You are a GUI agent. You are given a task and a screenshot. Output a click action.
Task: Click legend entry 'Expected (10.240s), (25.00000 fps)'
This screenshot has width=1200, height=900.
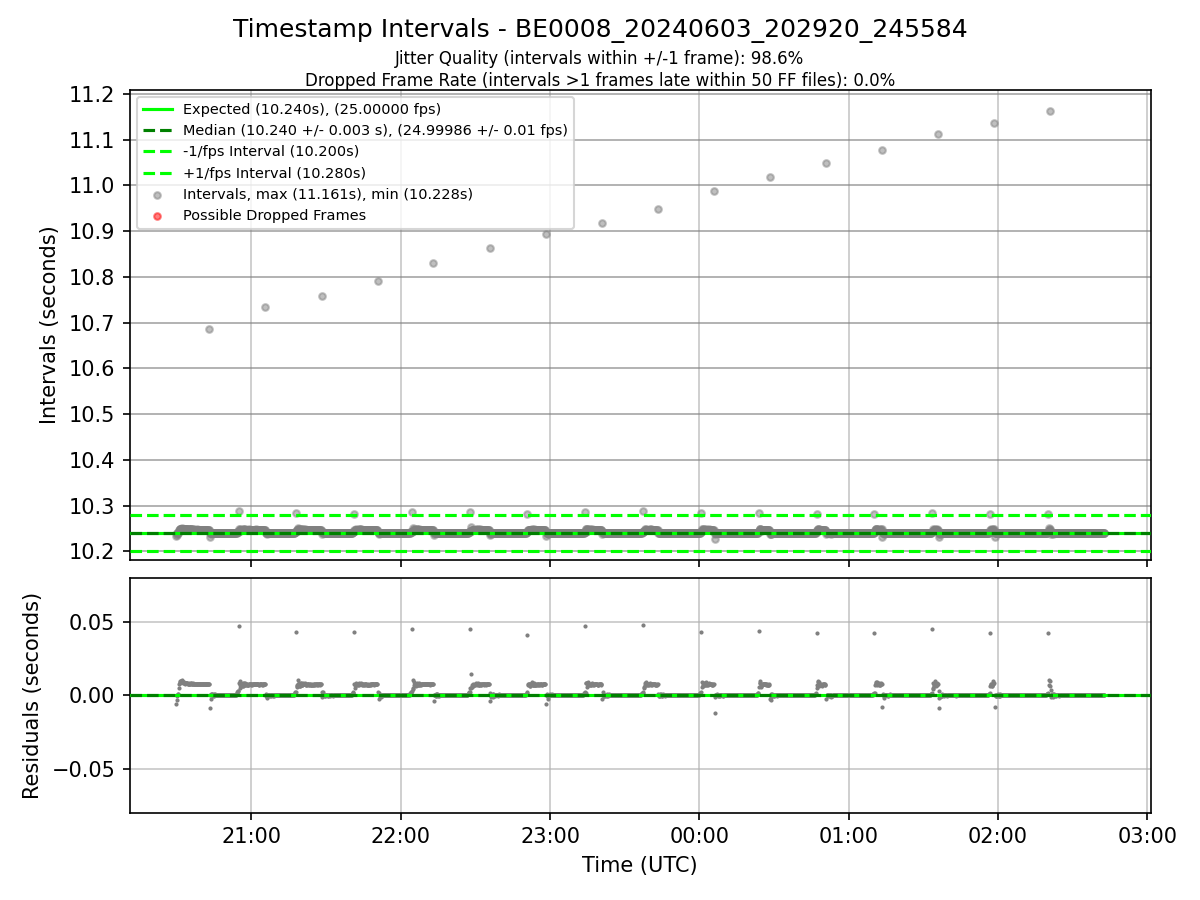pos(312,109)
